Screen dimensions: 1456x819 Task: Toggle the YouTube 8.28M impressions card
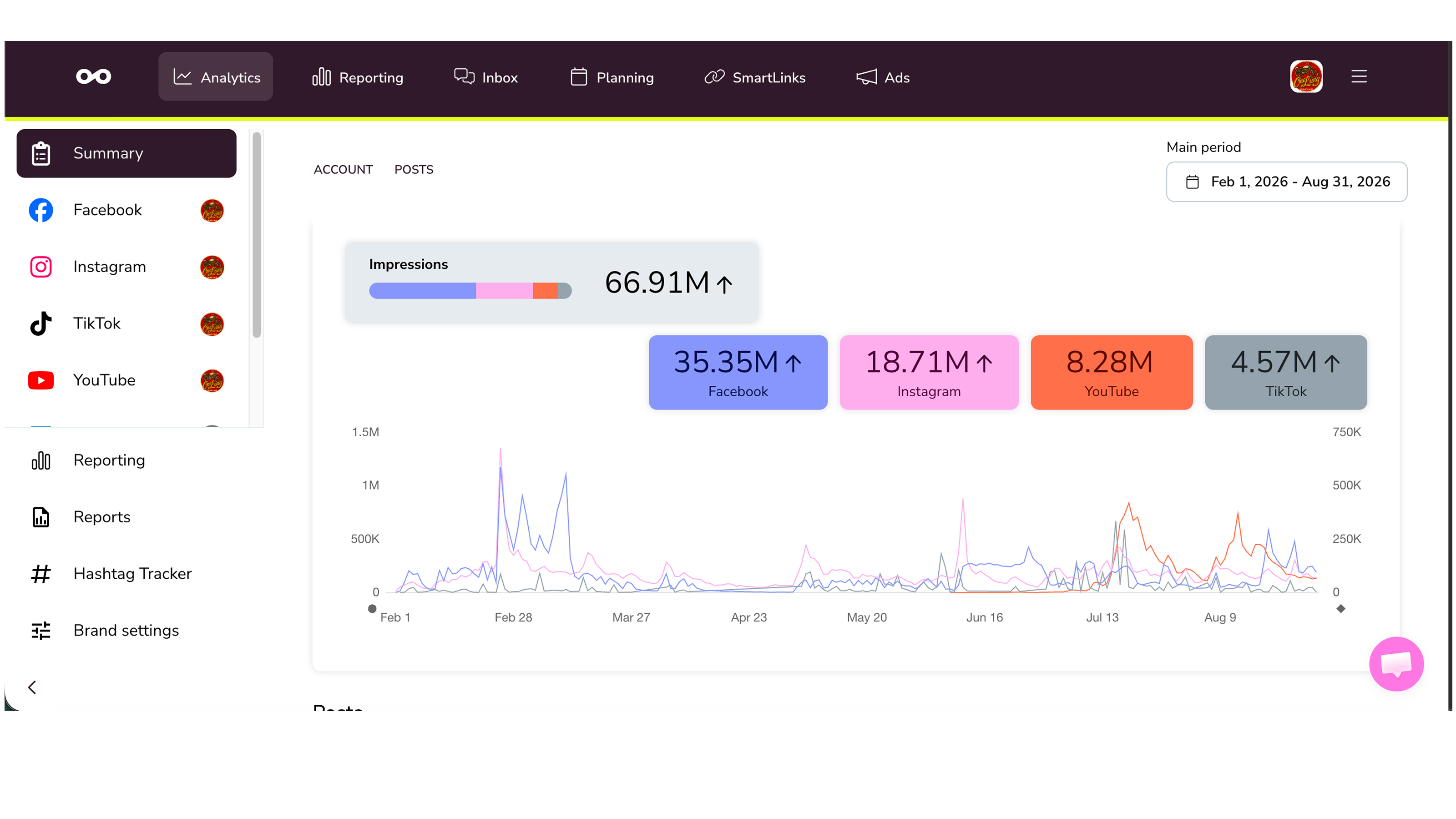click(x=1111, y=373)
